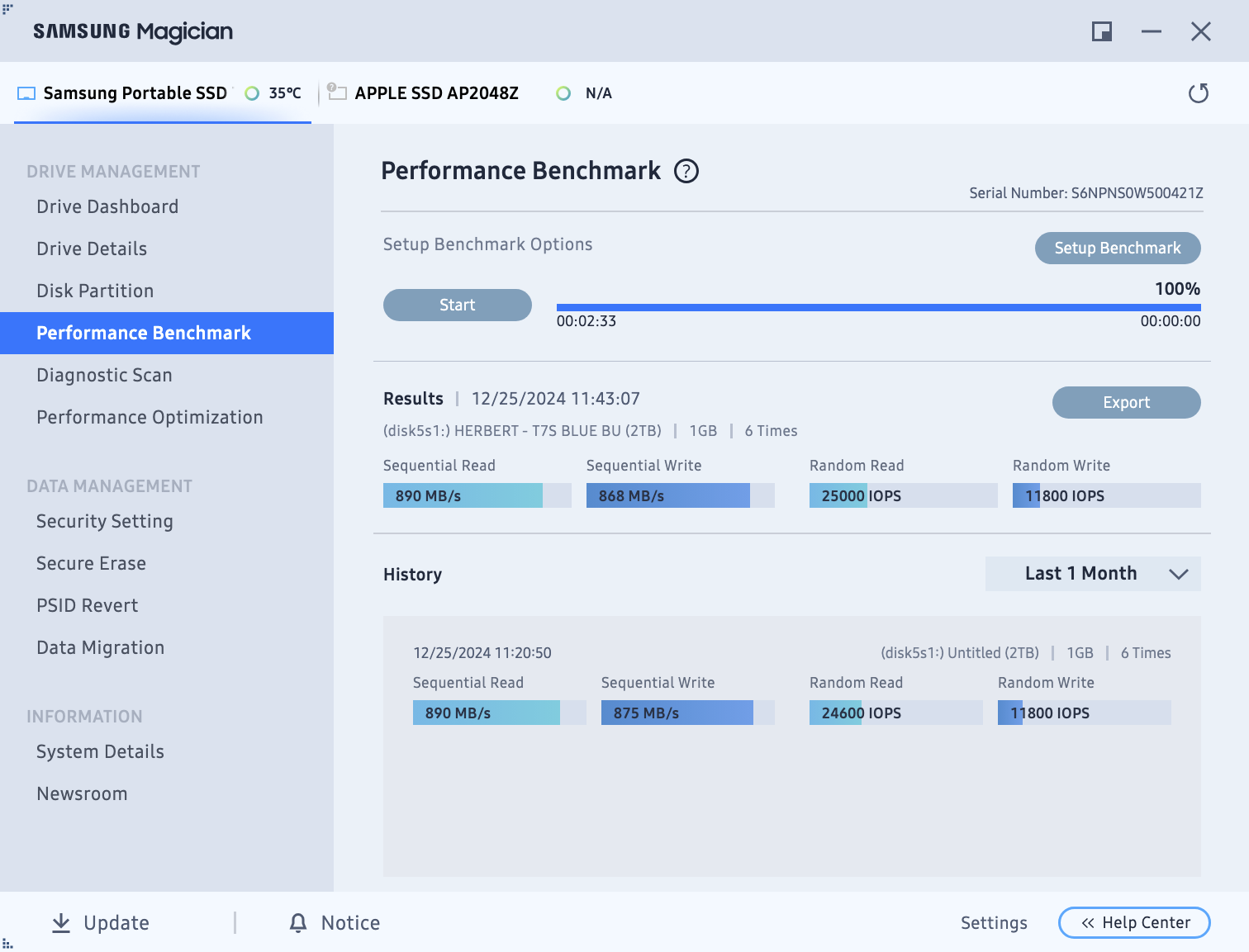1249x952 pixels.
Task: Click the history entry date 12/25/2024 11:20:50
Action: tap(482, 653)
